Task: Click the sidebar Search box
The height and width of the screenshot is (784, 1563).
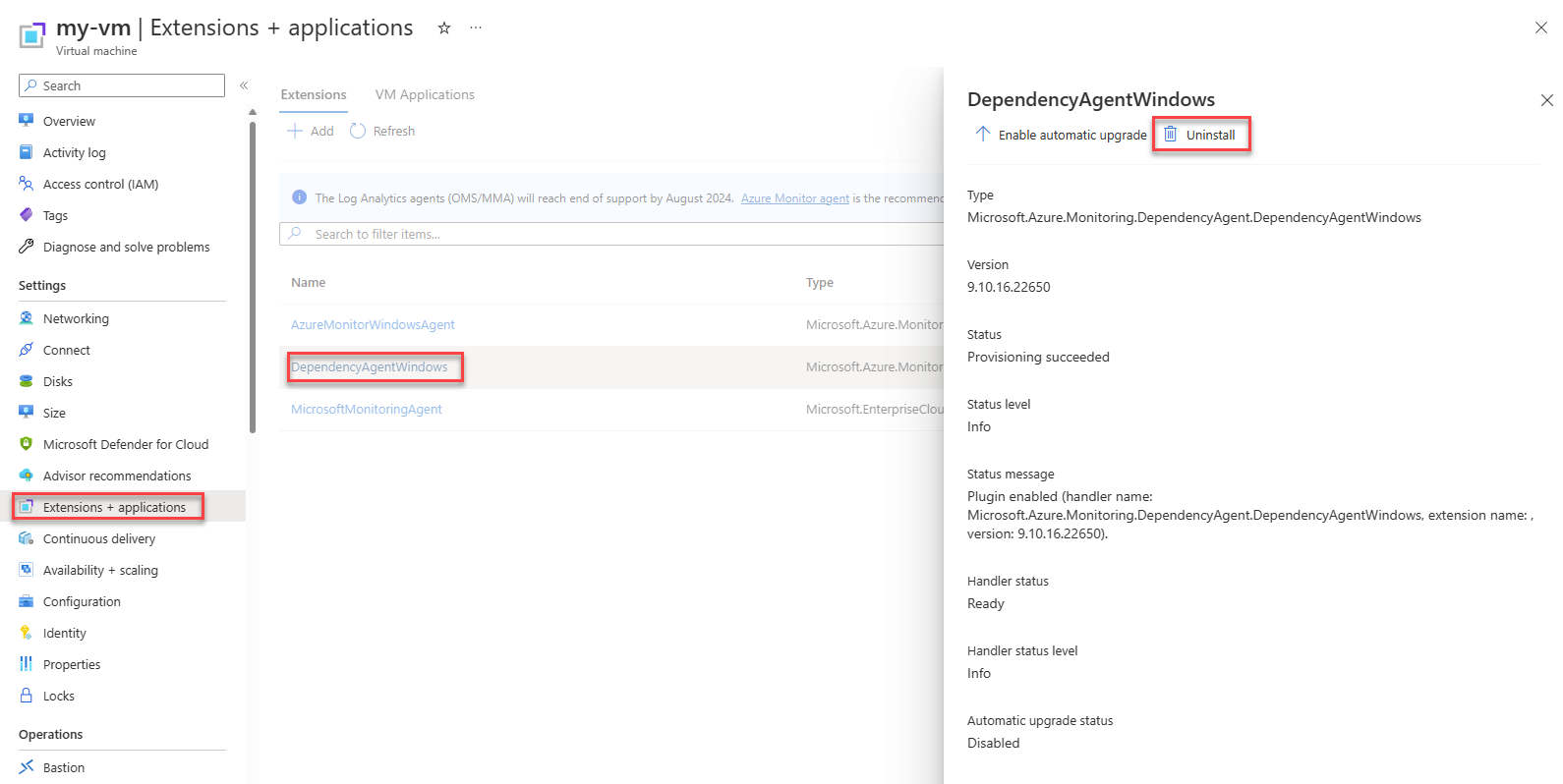Action: coord(122,85)
